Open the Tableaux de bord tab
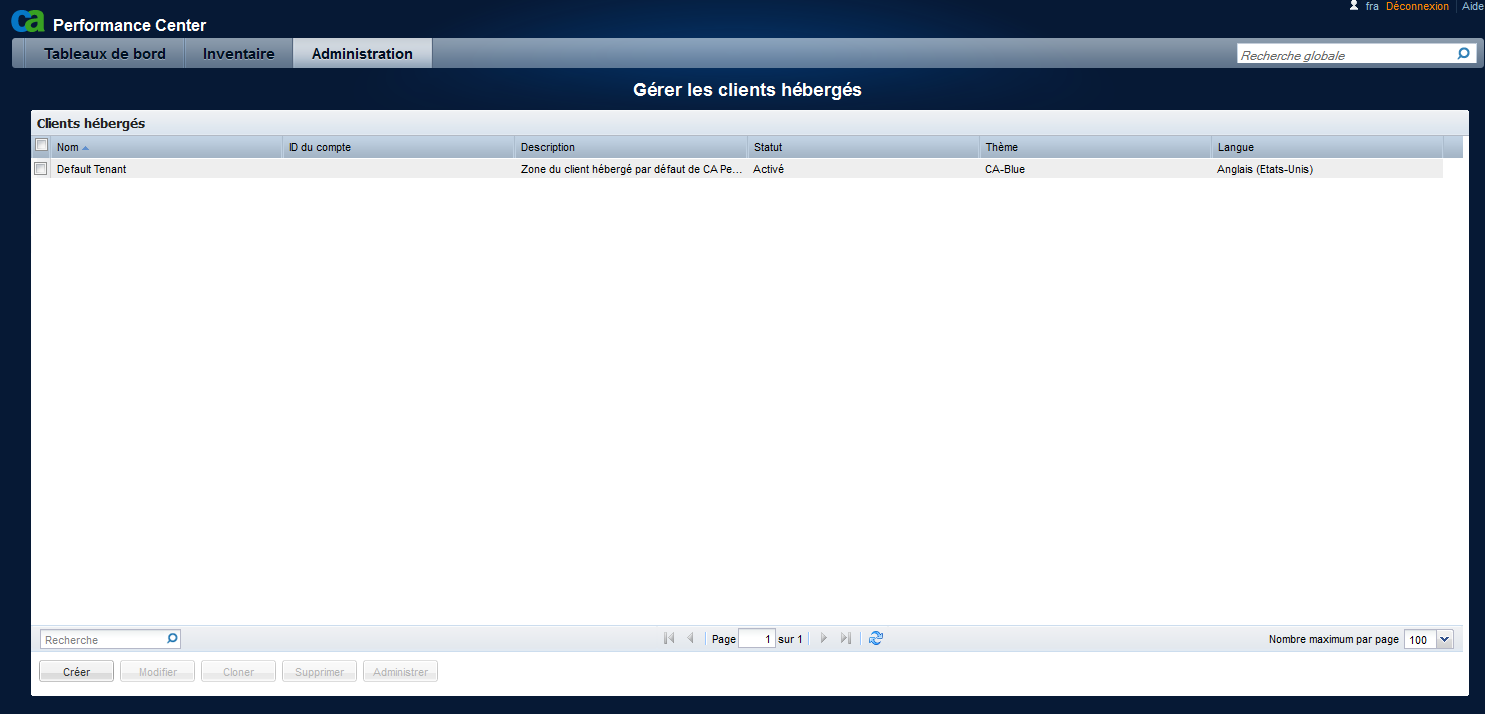 click(x=105, y=54)
